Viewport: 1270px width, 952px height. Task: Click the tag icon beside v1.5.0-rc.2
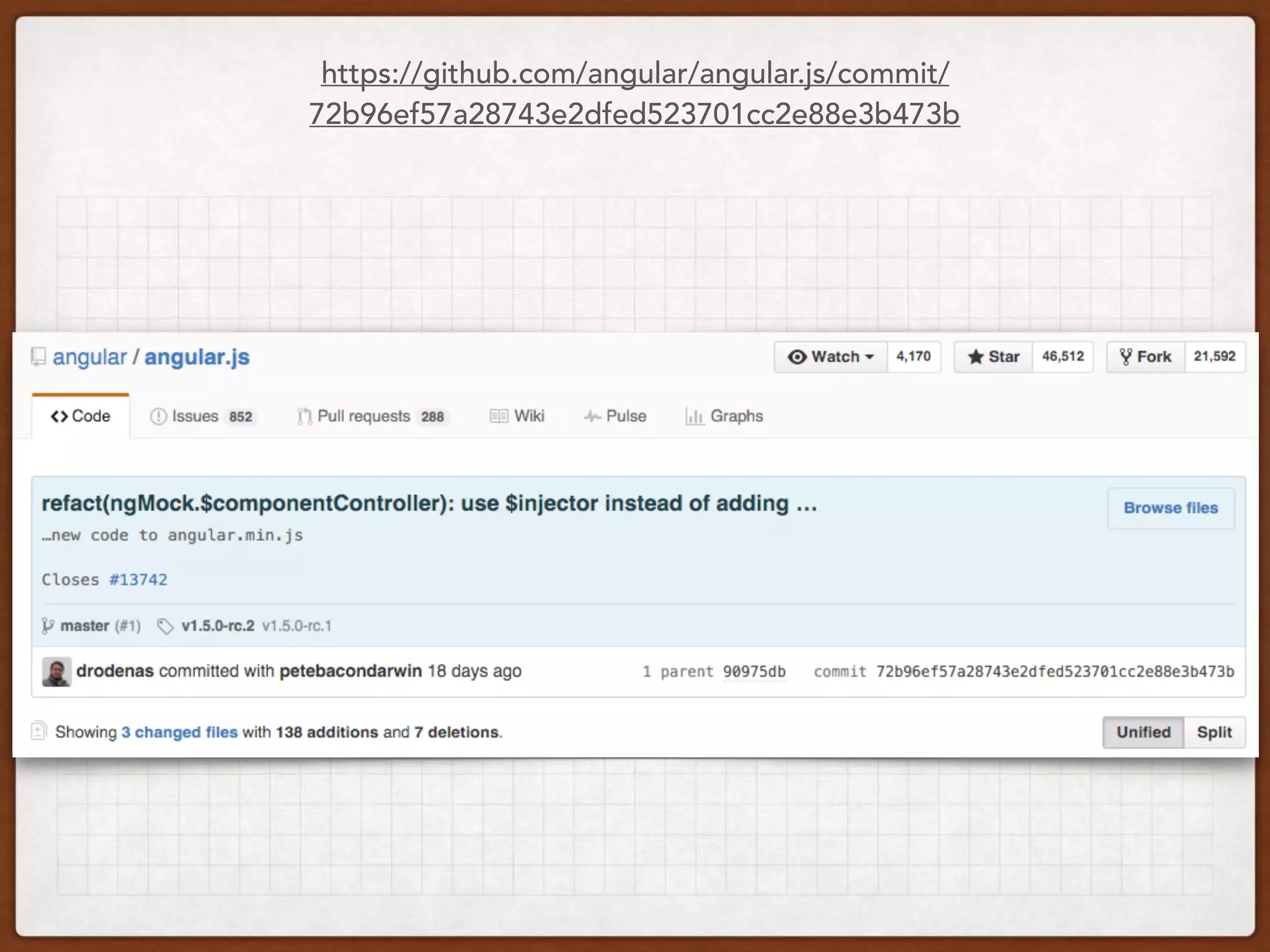point(165,627)
